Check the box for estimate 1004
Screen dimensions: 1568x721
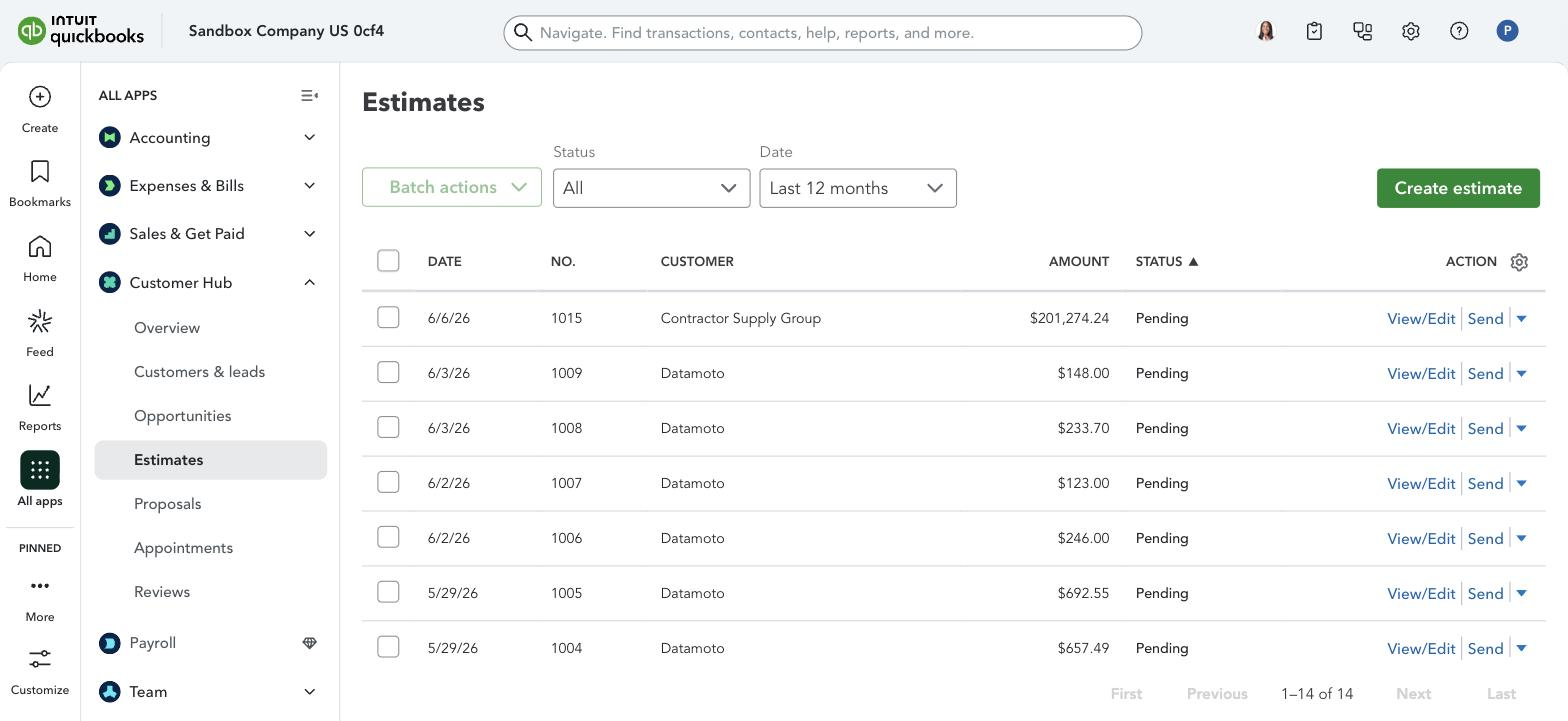388,647
